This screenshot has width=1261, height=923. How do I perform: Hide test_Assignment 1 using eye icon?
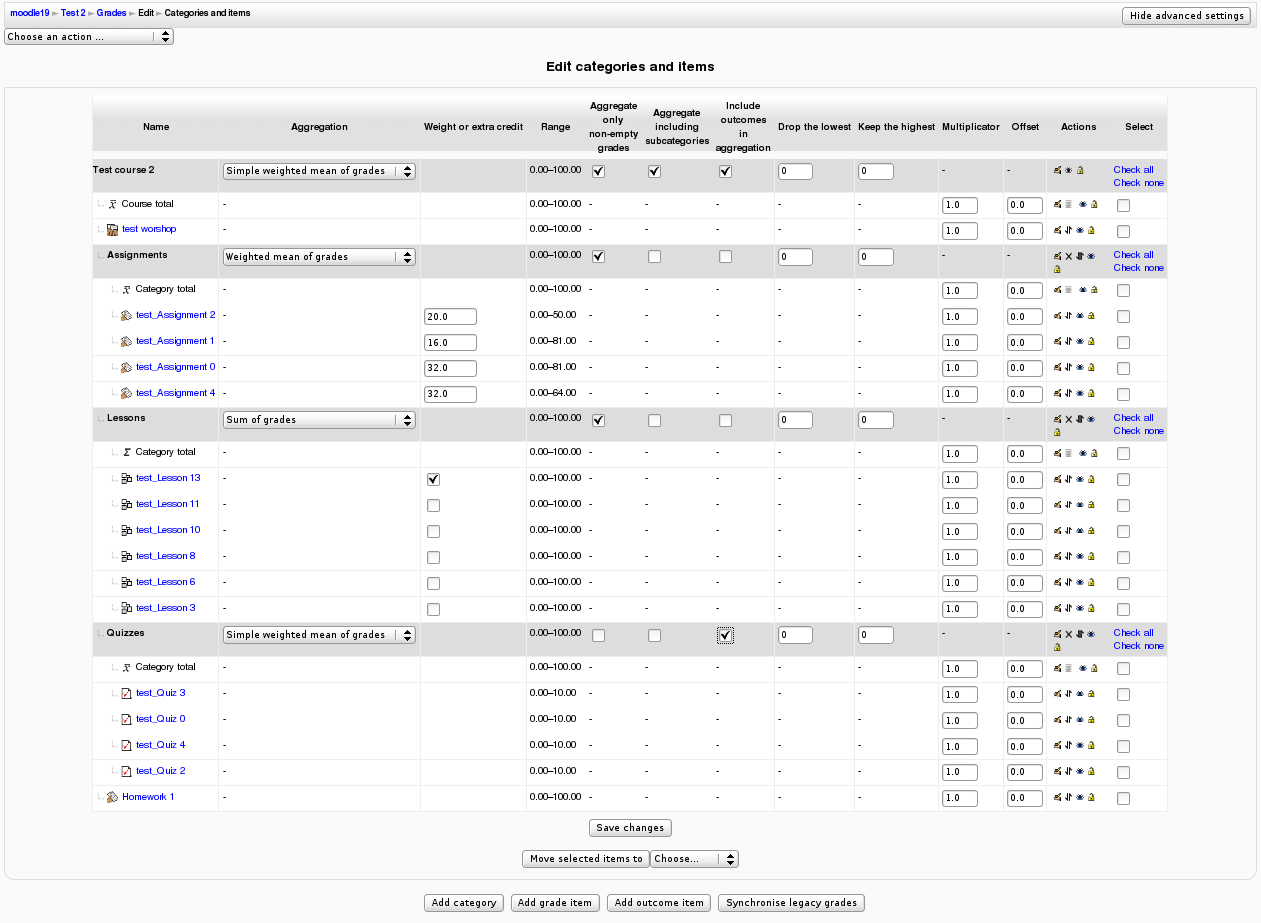click(x=1080, y=342)
